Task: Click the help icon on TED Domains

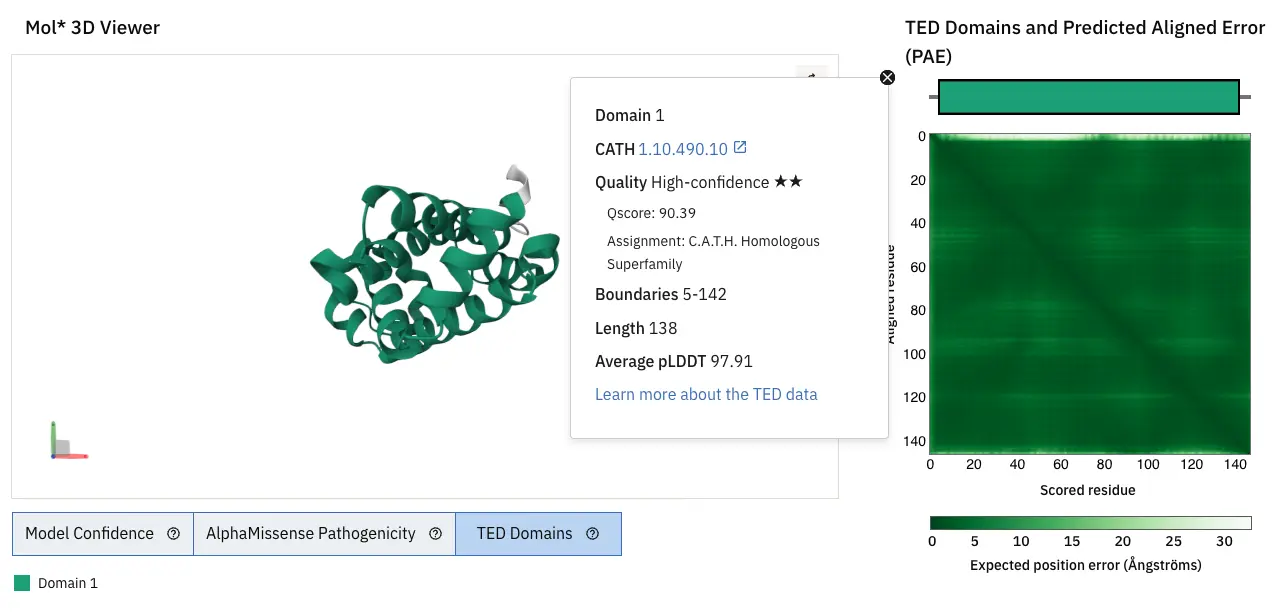Action: coord(592,534)
